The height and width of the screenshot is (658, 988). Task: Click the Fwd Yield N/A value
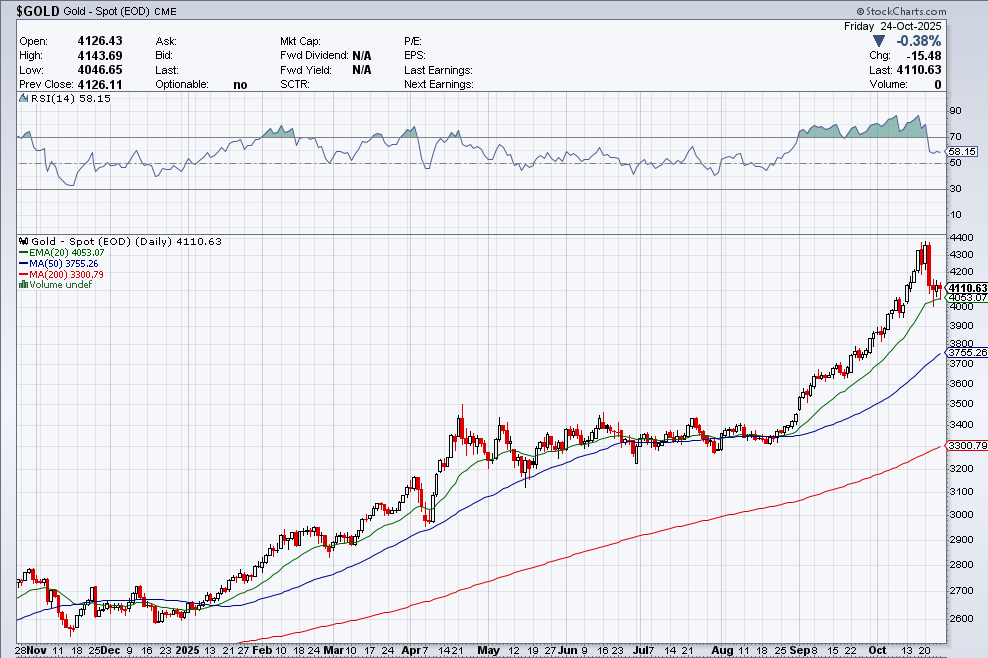tap(362, 70)
